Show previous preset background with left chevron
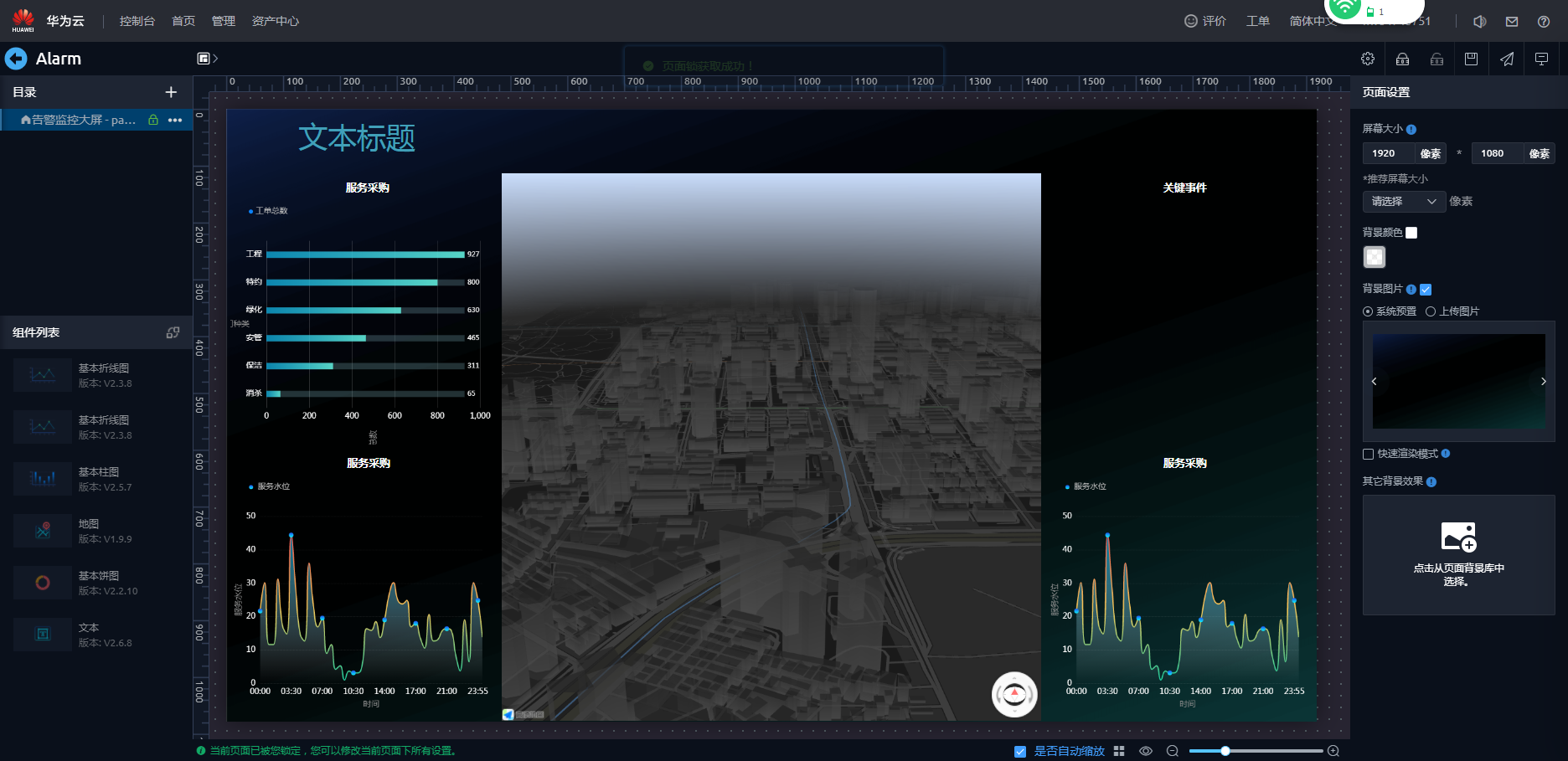This screenshot has height=761, width=1568. coord(1374,382)
